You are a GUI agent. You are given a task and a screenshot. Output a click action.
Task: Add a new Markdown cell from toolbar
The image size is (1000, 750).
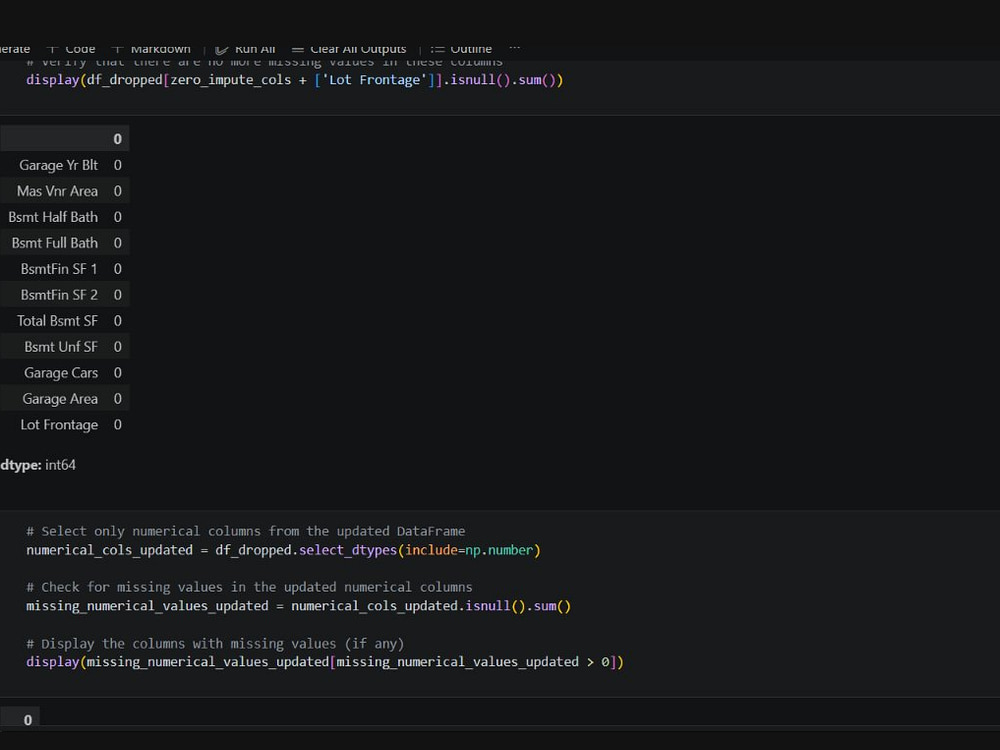151,48
